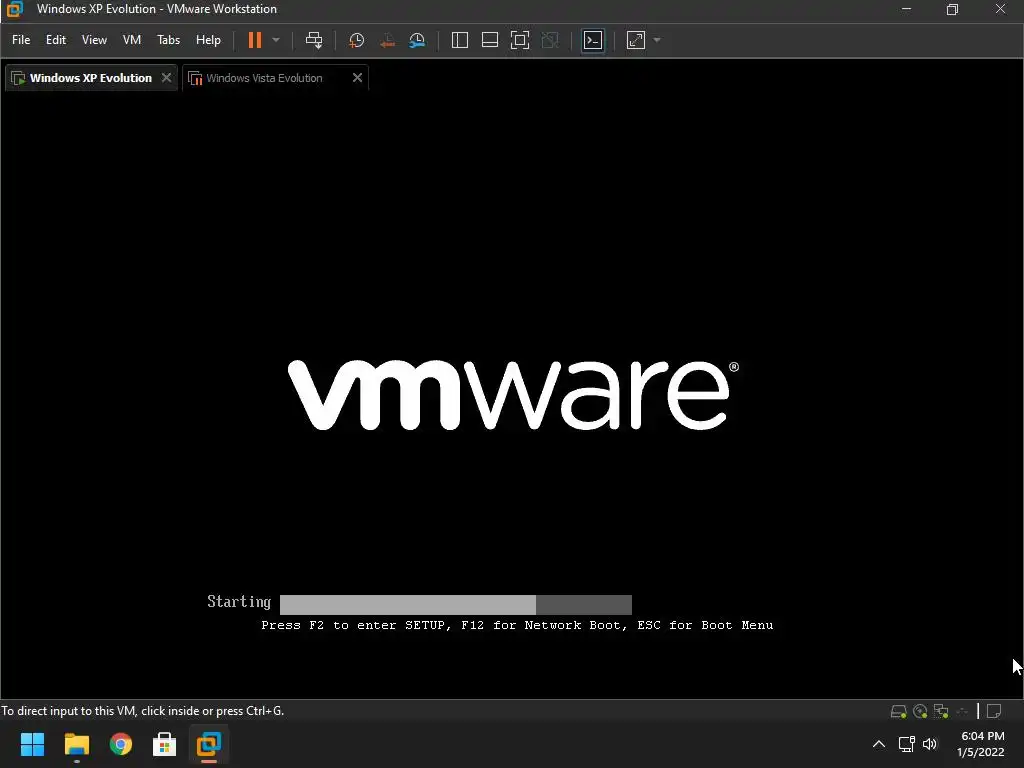Select the Windows XP Evolution tab

point(91,78)
